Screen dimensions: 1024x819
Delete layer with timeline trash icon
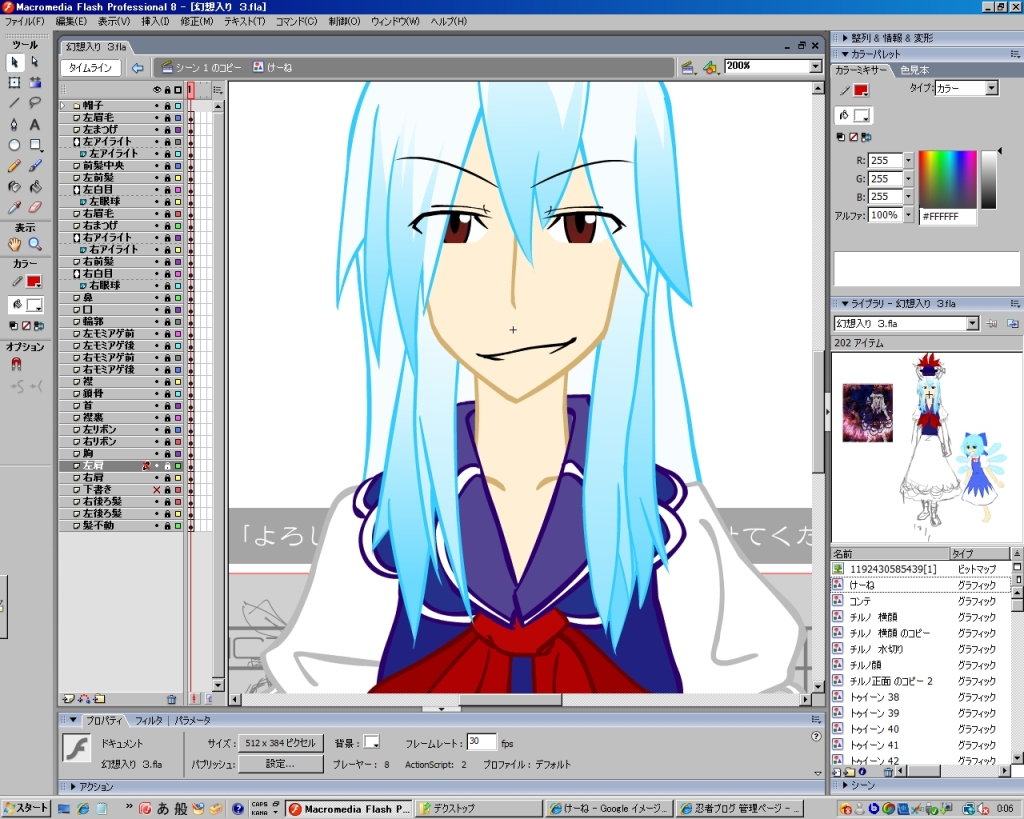pyautogui.click(x=172, y=699)
